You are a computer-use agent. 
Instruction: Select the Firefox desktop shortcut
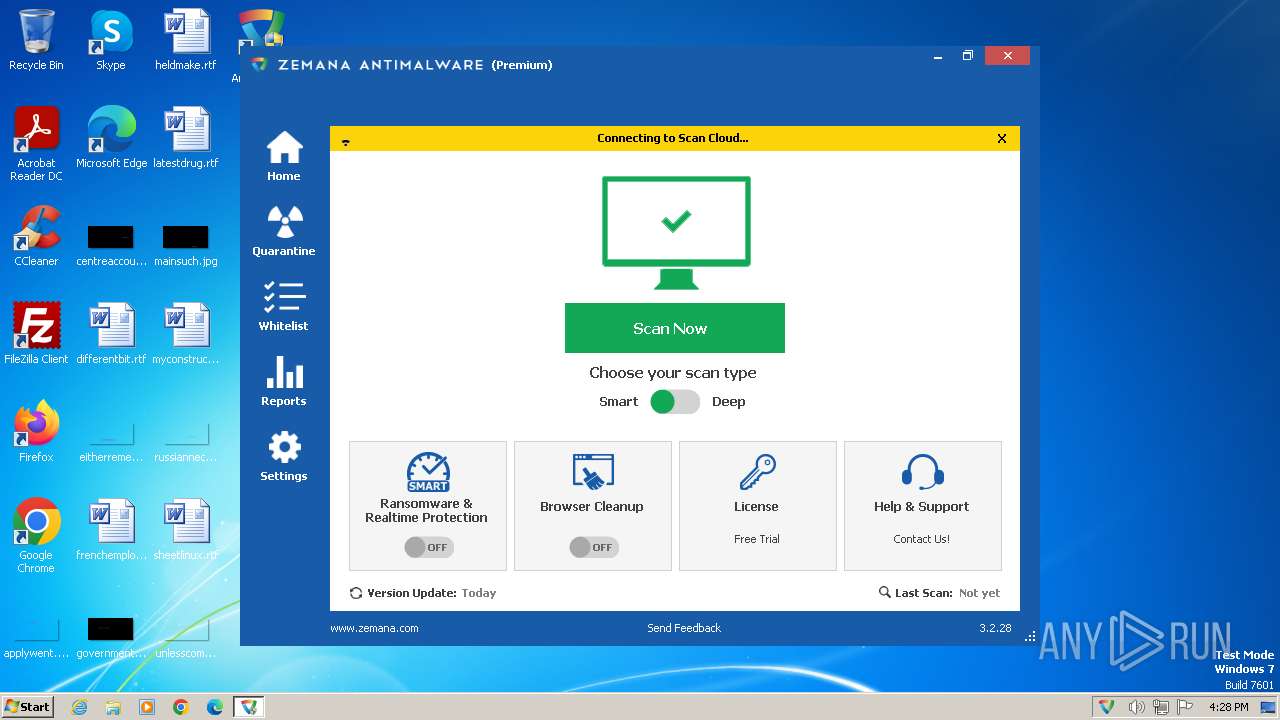click(36, 432)
